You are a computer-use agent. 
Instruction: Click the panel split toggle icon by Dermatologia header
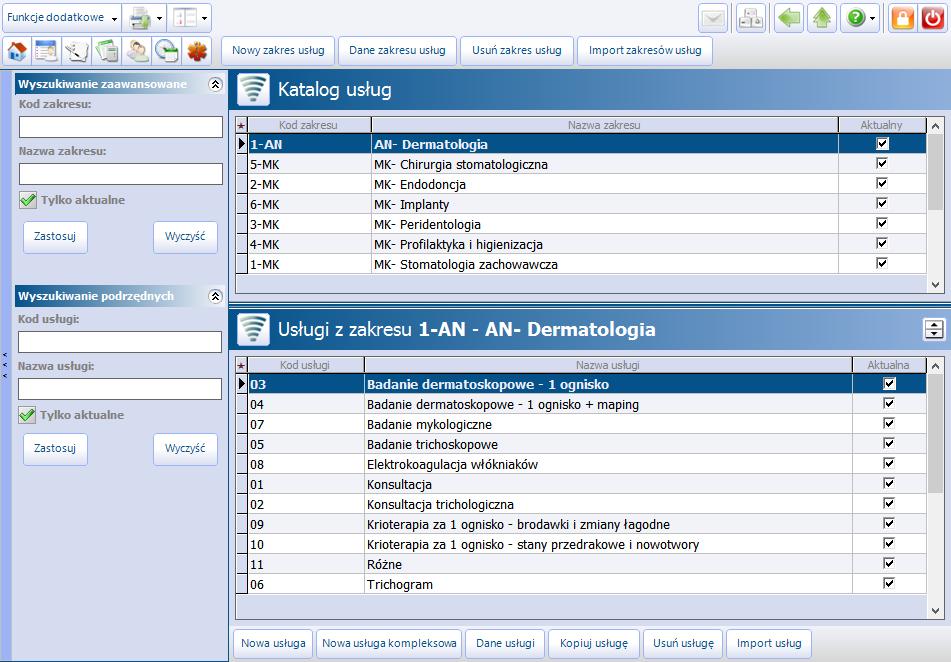click(933, 329)
